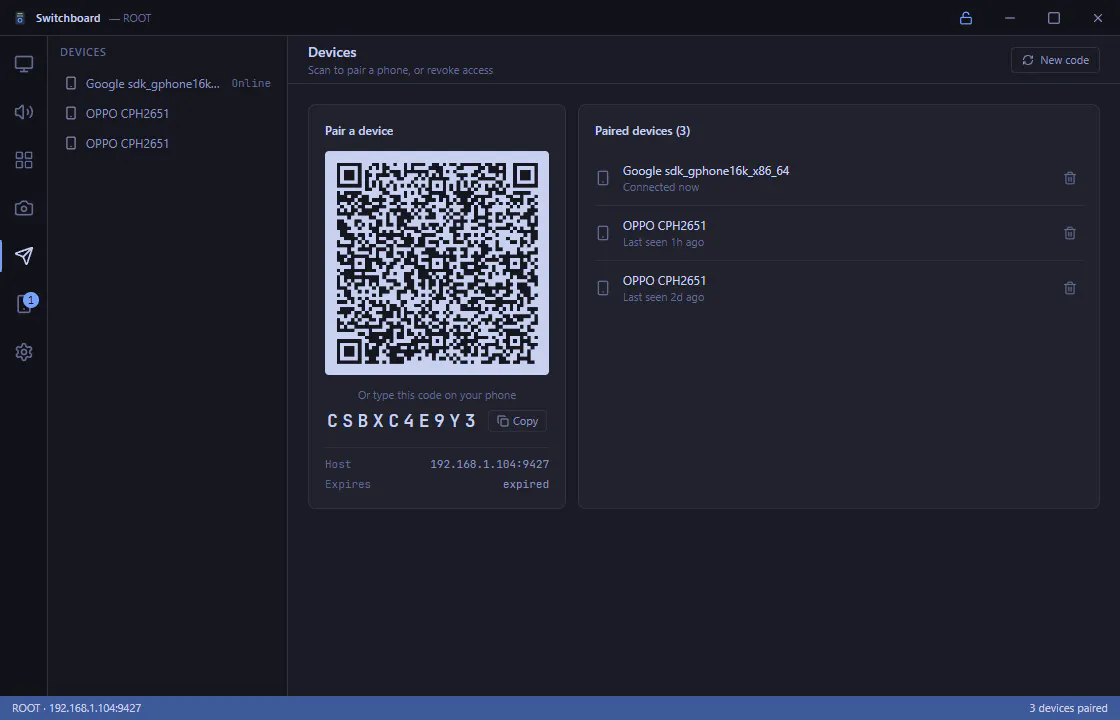The image size is (1120, 720).
Task: Click the 'Online' status label in sidebar
Action: (251, 84)
